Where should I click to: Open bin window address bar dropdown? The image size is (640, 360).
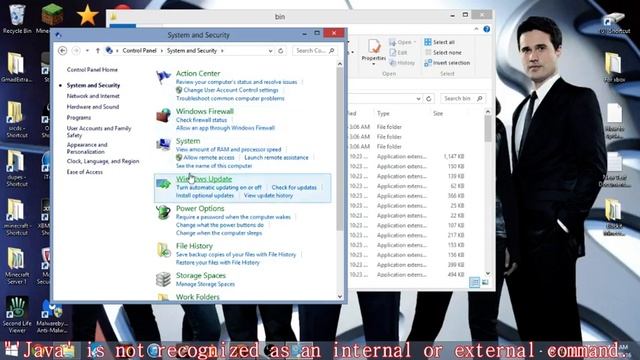[x=418, y=98]
